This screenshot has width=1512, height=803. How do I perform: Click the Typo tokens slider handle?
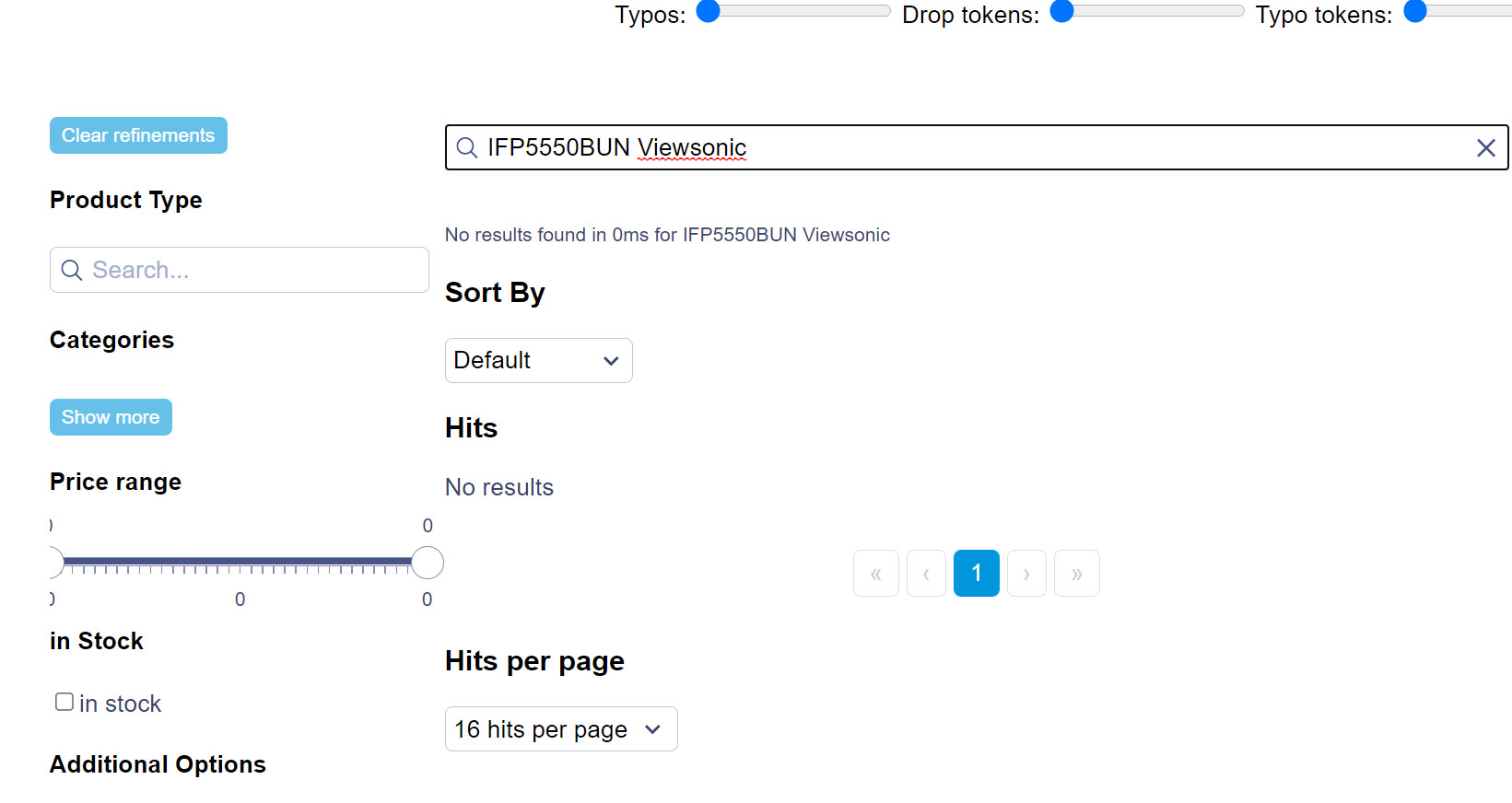tap(1412, 12)
